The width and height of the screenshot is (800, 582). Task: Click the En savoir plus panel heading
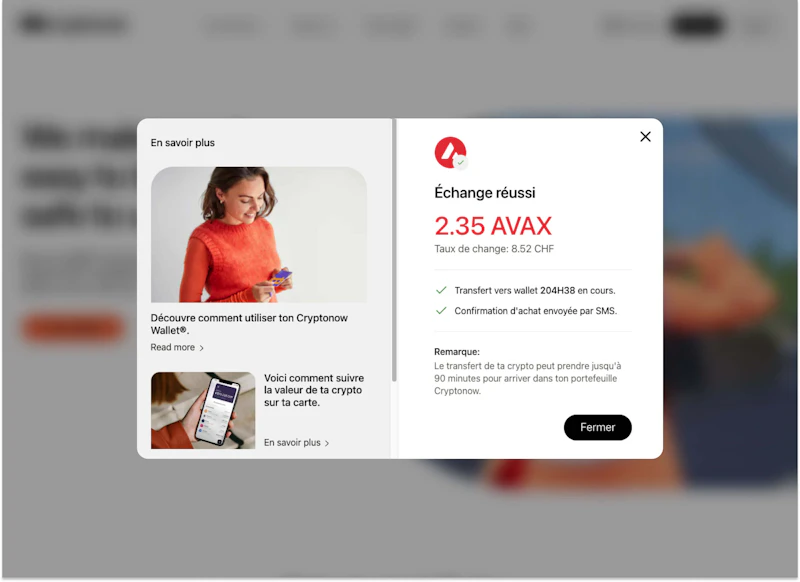pos(183,143)
